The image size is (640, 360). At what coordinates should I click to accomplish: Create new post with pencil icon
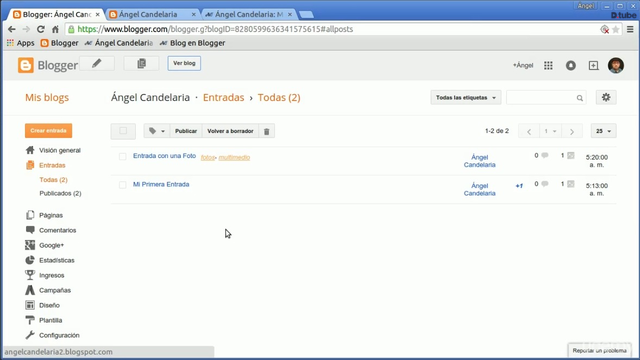(x=97, y=63)
